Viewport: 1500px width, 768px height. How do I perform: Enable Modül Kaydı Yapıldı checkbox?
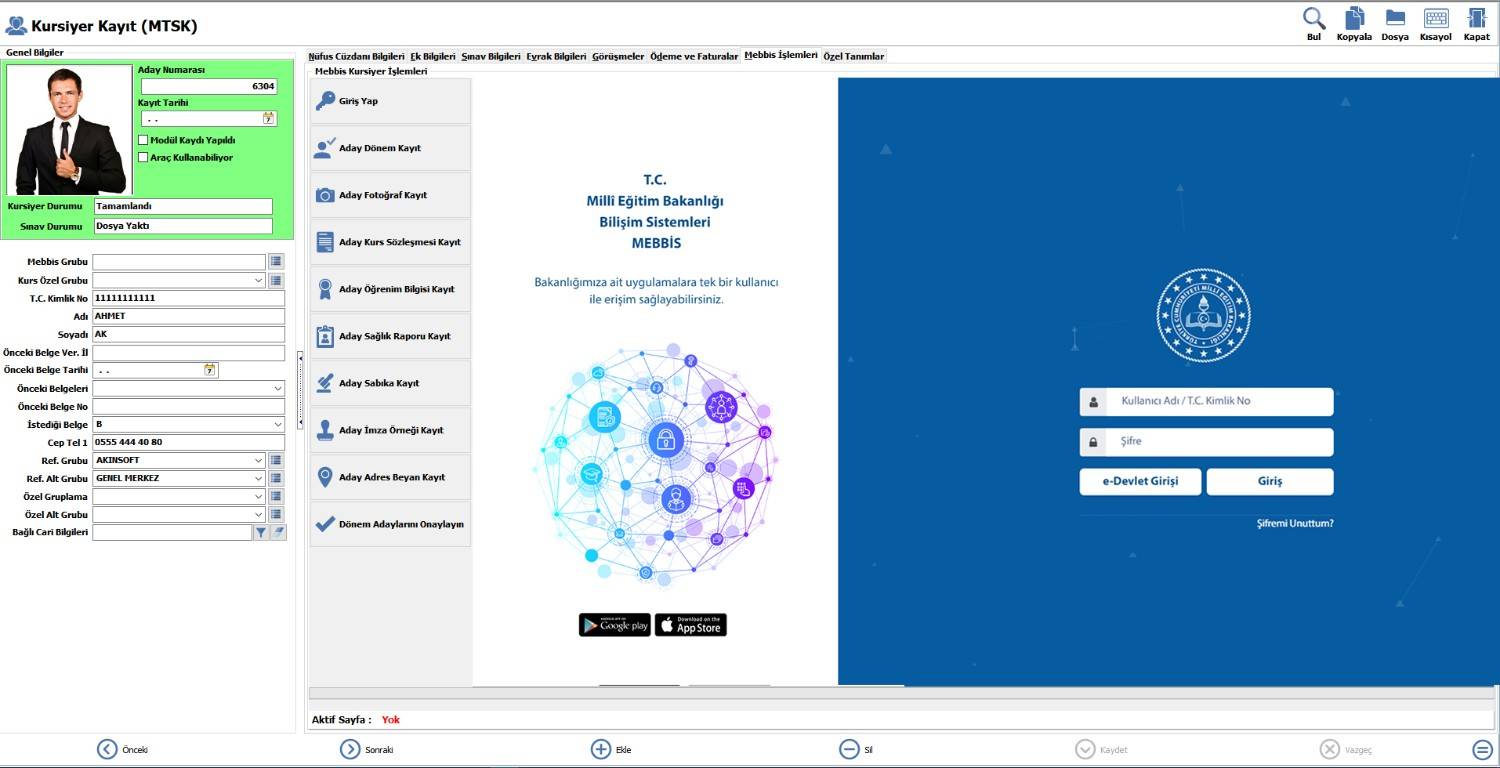144,140
